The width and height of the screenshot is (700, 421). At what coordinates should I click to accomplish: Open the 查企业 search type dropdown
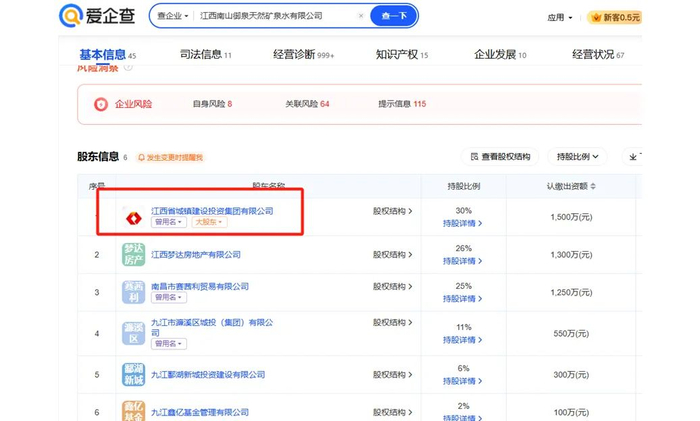173,16
